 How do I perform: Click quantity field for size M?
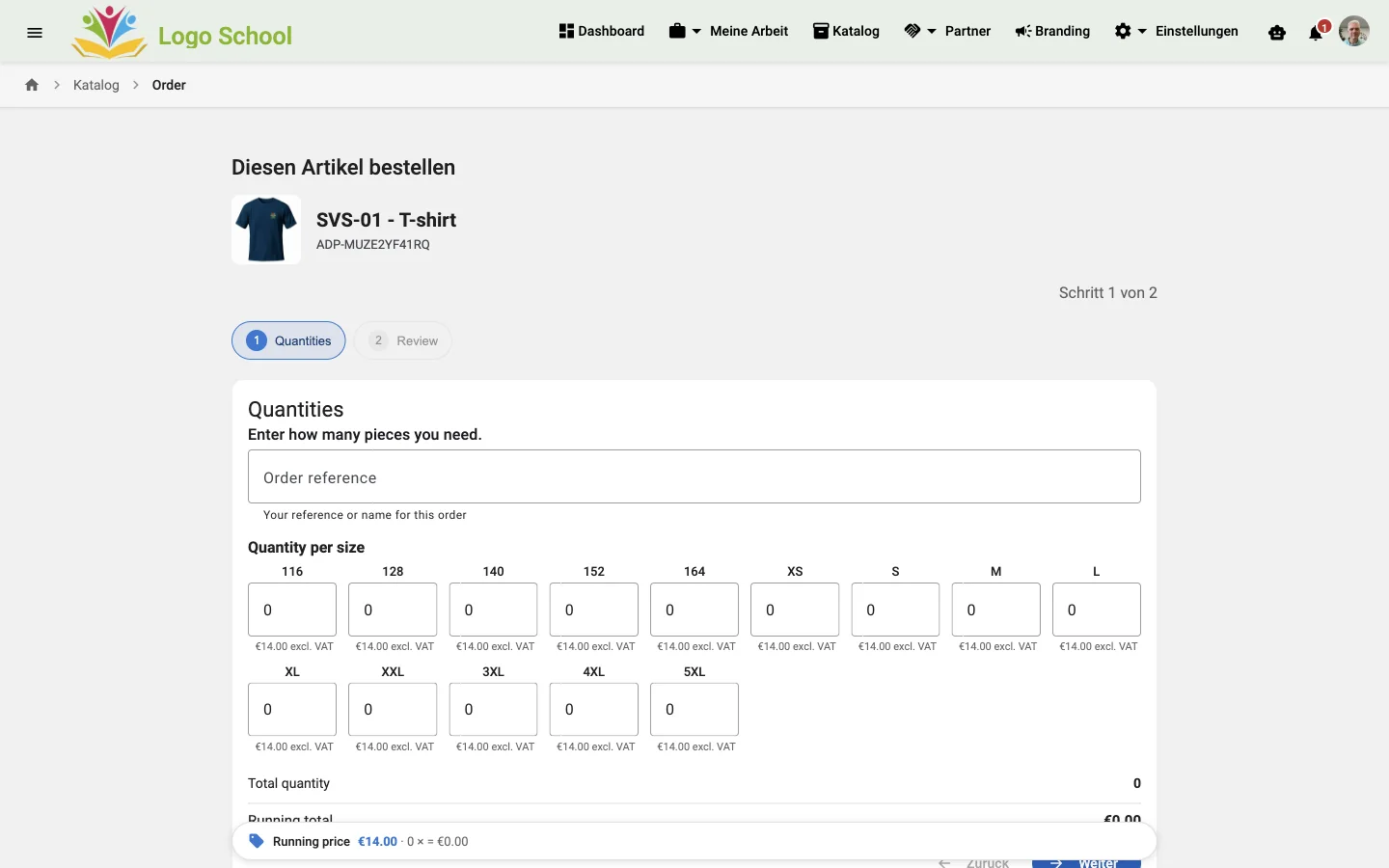point(996,610)
